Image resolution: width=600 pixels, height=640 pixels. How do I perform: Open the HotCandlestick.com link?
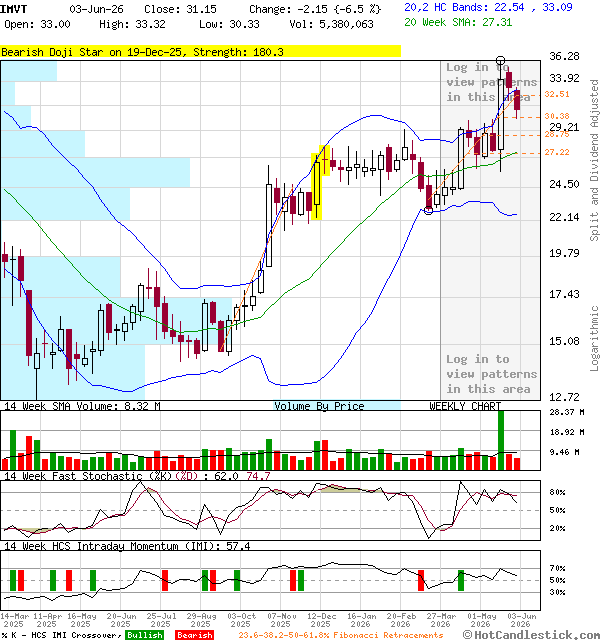pyautogui.click(x=531, y=635)
